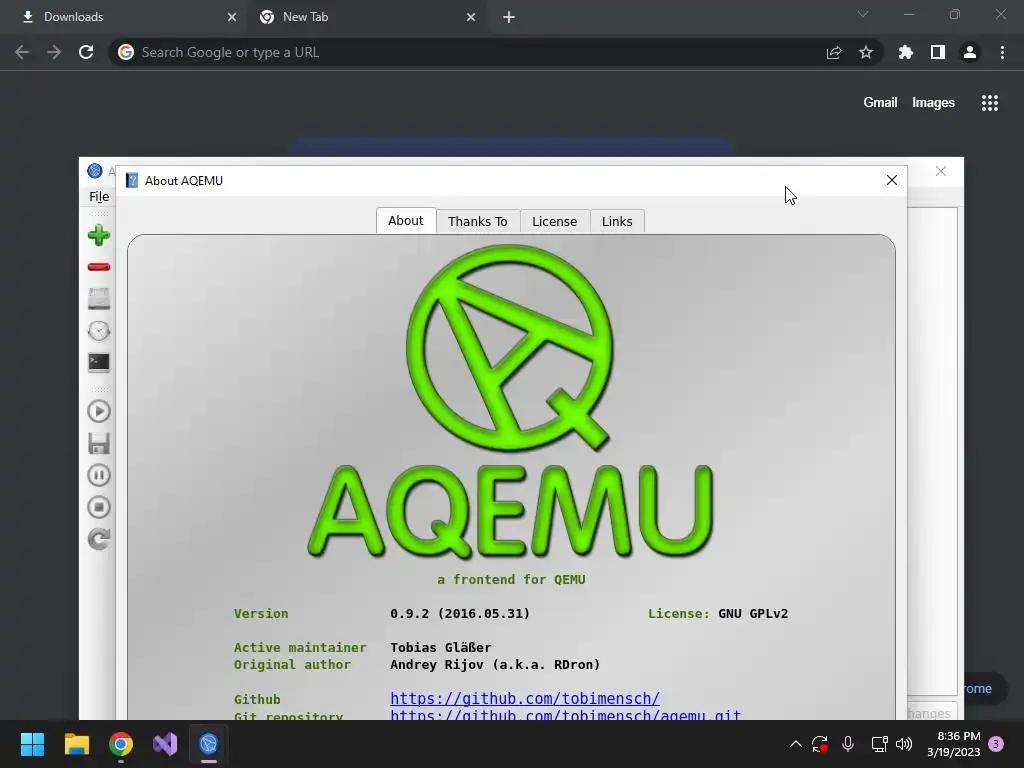Open the github.com/tobimensch link

(525, 698)
